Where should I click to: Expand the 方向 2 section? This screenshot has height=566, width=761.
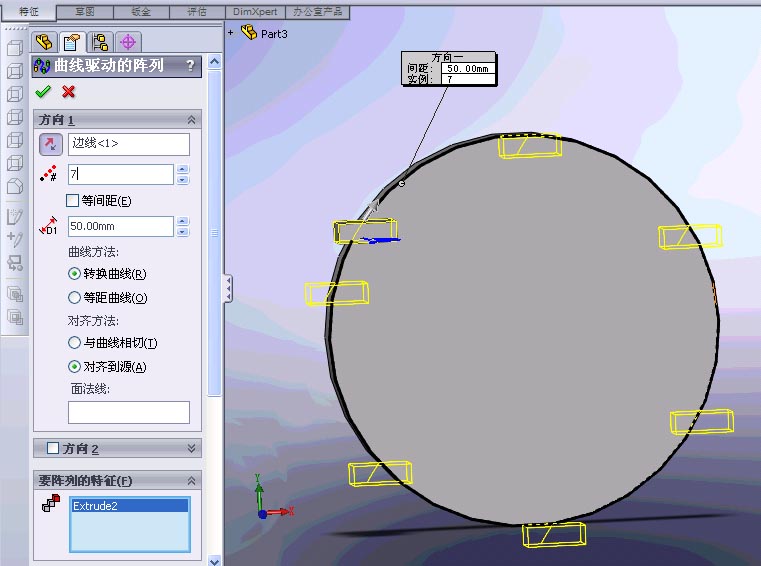coord(191,448)
